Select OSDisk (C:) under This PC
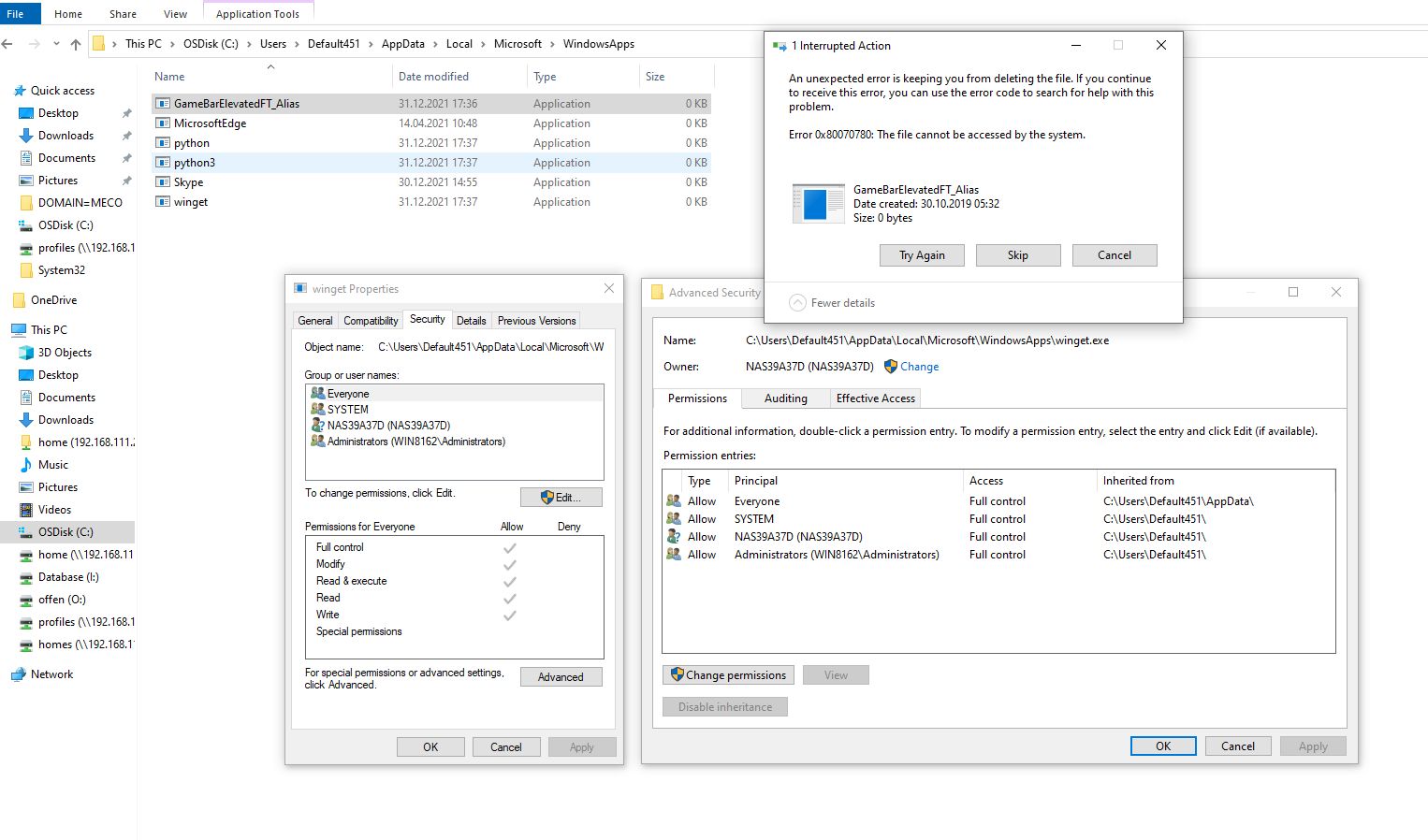The width and height of the screenshot is (1428, 840). pyautogui.click(x=66, y=532)
